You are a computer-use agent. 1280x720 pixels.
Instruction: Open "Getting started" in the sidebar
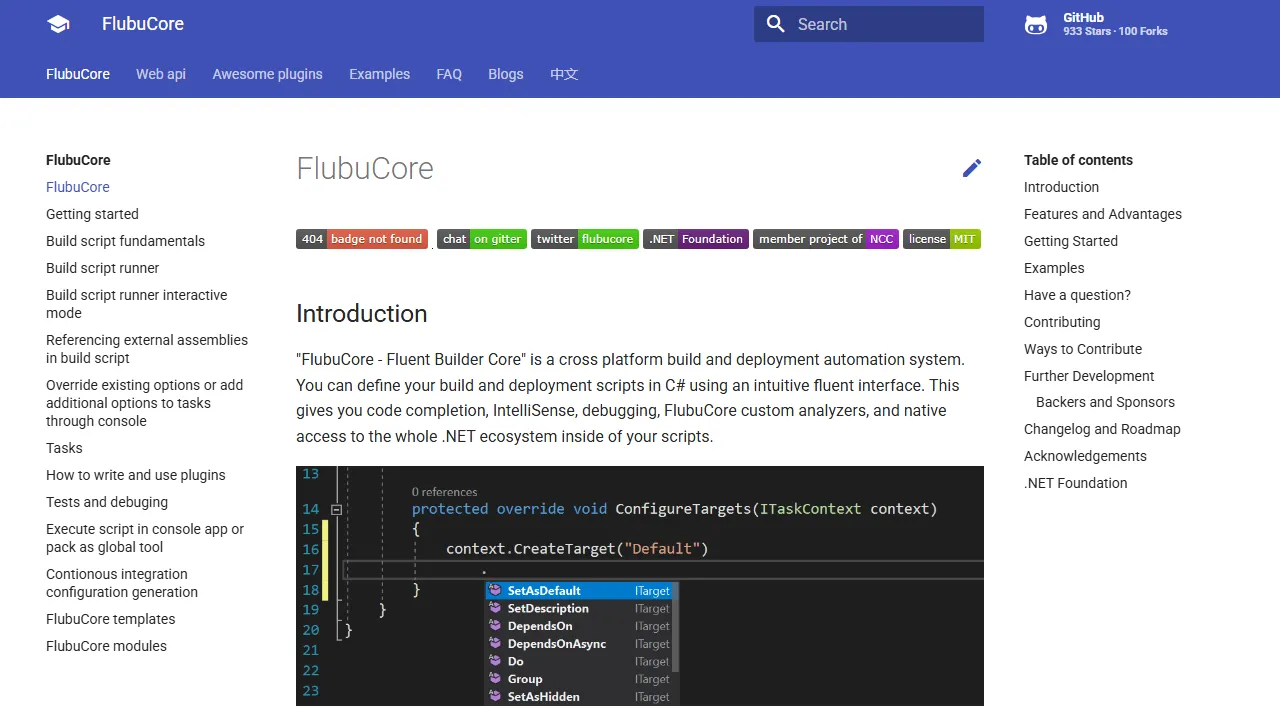point(92,214)
